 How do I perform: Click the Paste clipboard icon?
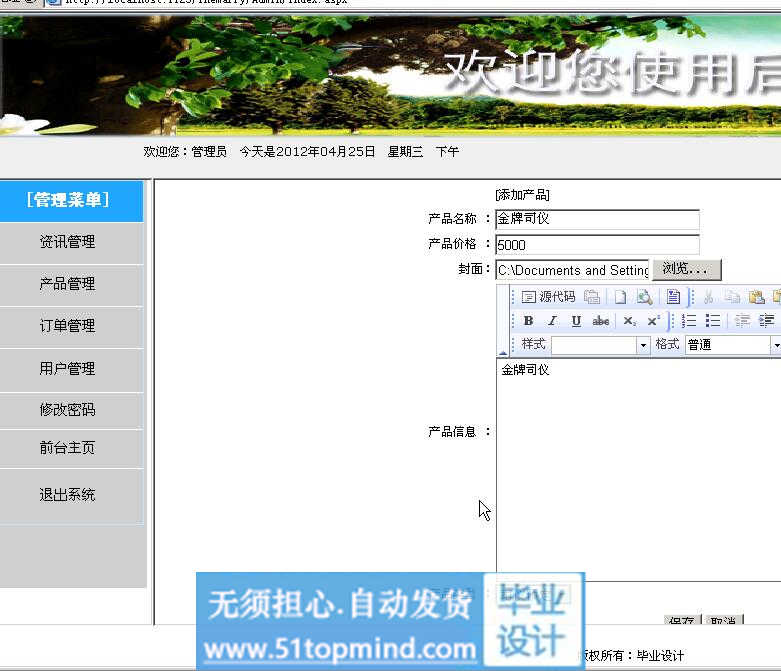tap(756, 297)
